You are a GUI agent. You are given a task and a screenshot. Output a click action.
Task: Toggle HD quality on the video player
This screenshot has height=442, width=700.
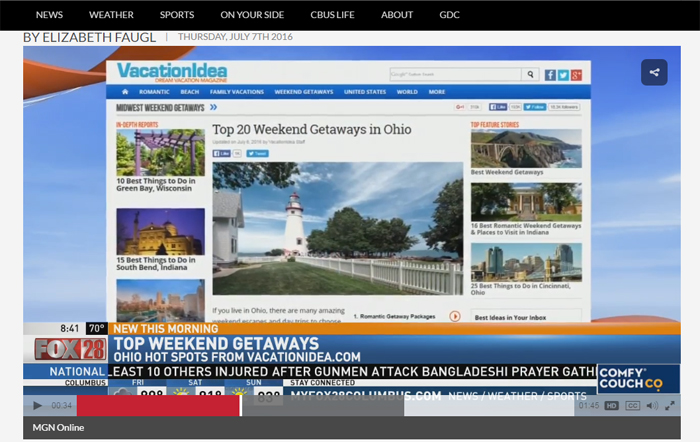tap(611, 405)
